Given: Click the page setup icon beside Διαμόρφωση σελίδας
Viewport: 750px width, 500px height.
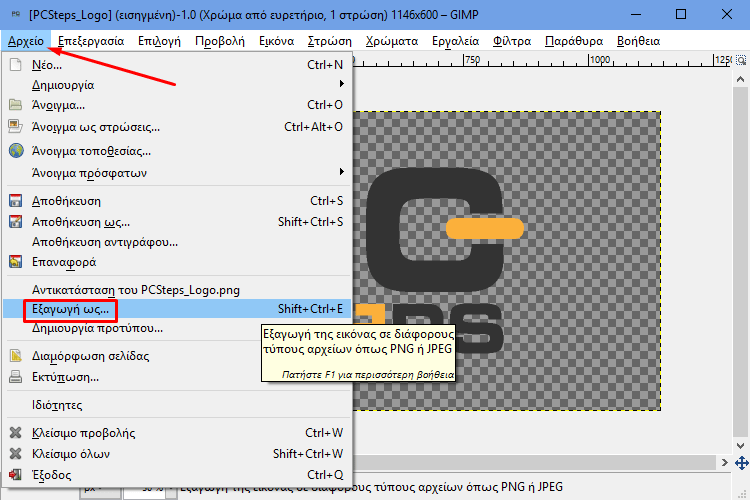Looking at the screenshot, I should [x=15, y=356].
